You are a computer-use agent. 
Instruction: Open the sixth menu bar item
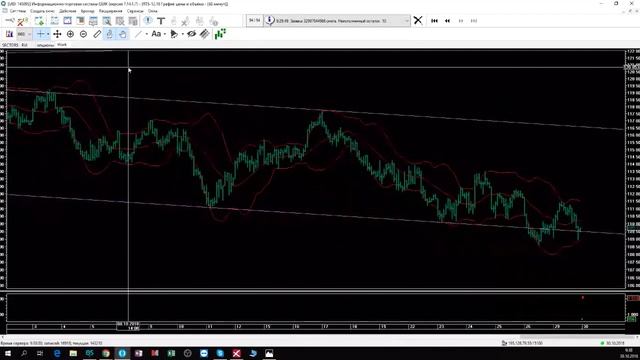(135, 11)
